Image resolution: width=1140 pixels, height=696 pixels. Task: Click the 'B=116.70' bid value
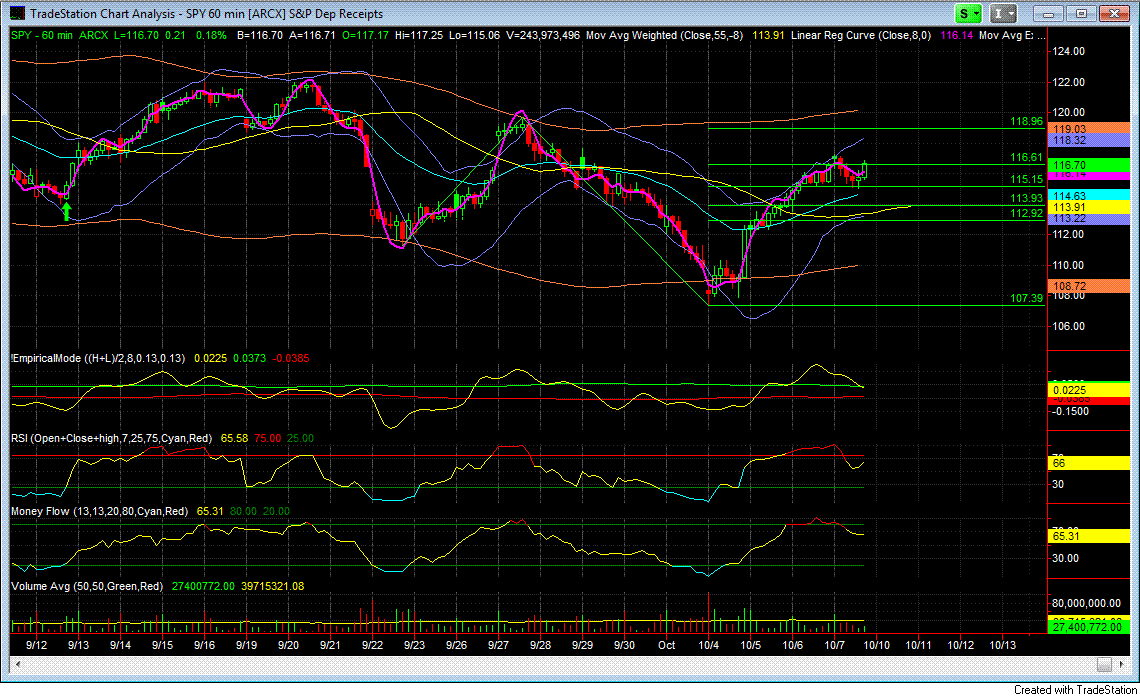260,35
